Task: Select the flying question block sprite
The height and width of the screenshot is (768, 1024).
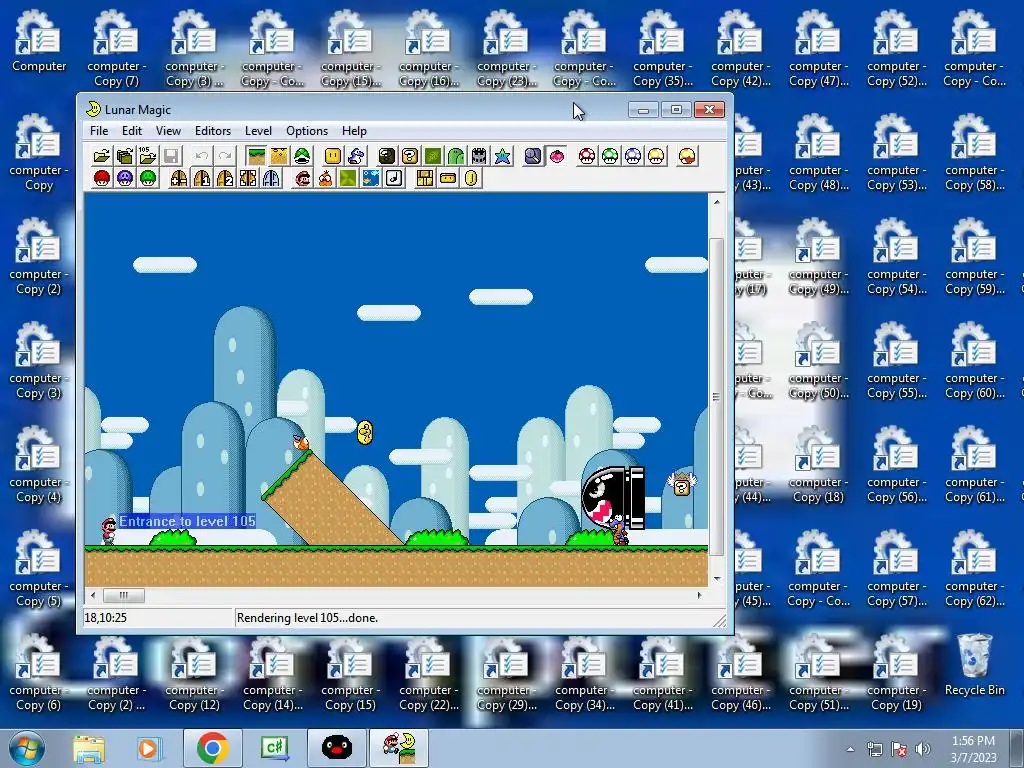Action: click(x=681, y=484)
